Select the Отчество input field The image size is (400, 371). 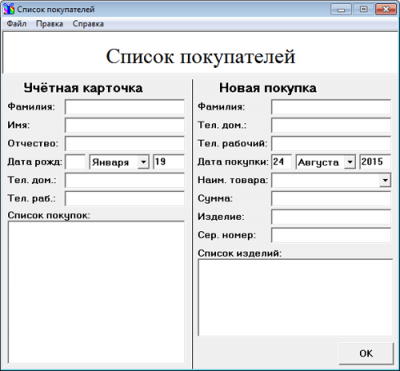click(125, 144)
